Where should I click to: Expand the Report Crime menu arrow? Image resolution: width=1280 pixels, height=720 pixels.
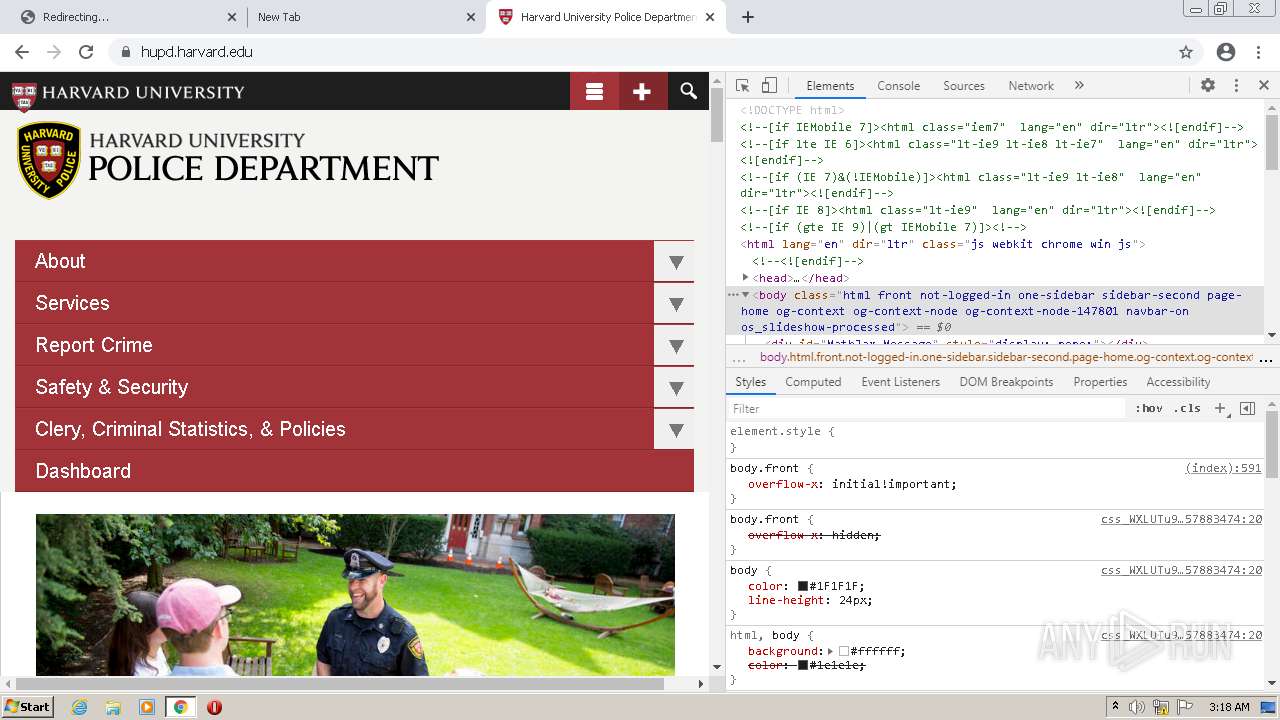click(675, 346)
